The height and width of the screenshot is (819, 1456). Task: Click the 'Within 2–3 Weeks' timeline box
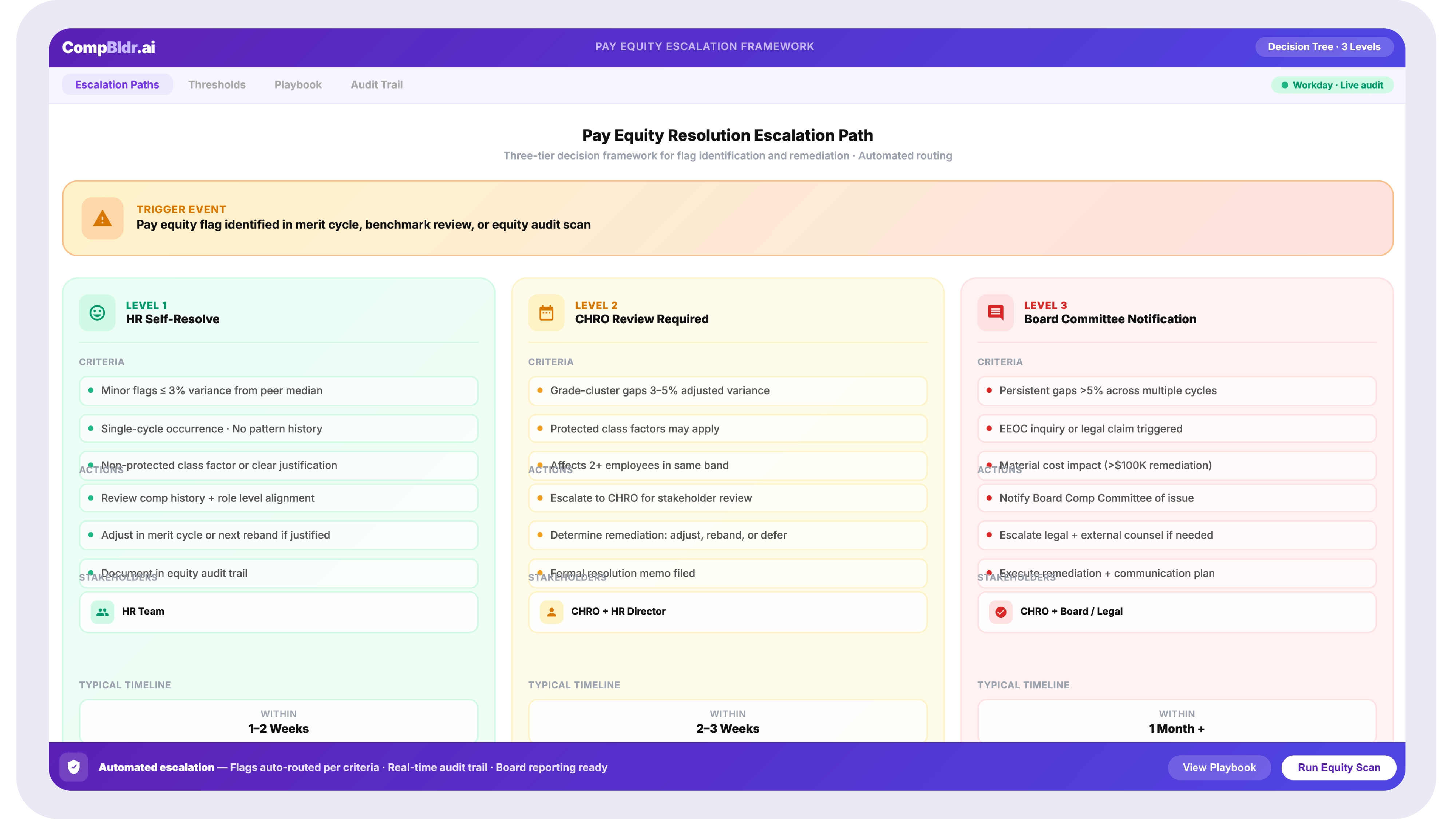[727, 721]
